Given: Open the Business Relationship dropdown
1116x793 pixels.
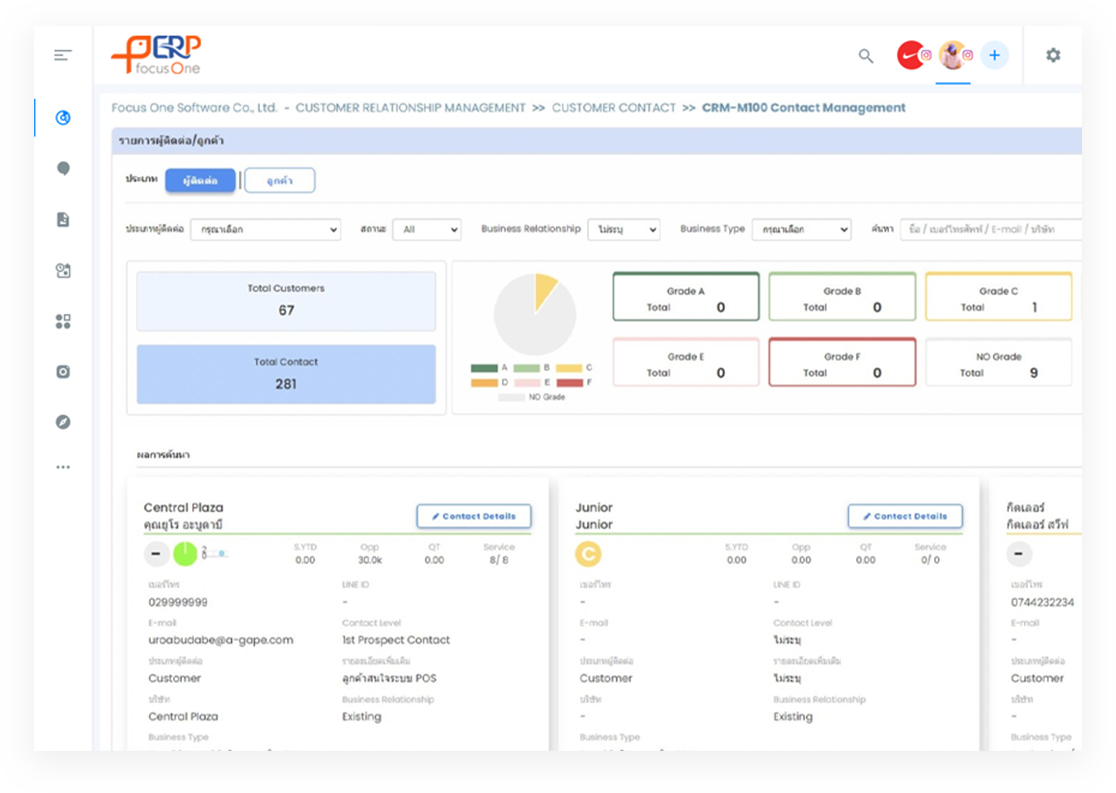Looking at the screenshot, I should click(623, 229).
